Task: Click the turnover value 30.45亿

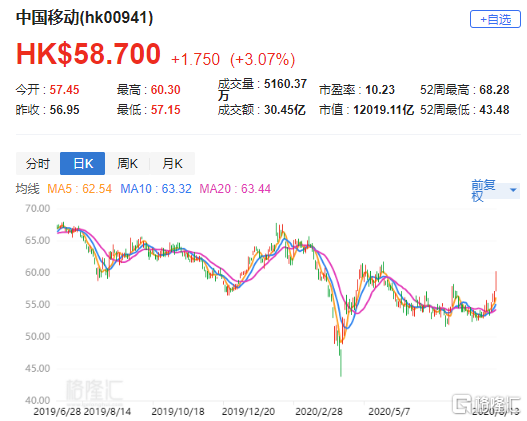Action: point(285,110)
